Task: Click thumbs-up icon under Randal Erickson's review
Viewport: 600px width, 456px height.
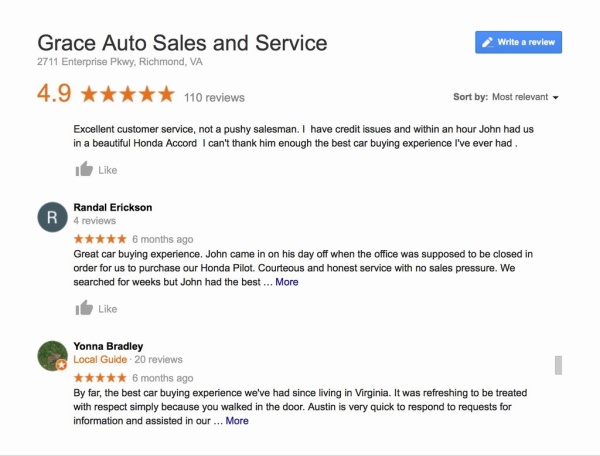Action: tap(84, 308)
